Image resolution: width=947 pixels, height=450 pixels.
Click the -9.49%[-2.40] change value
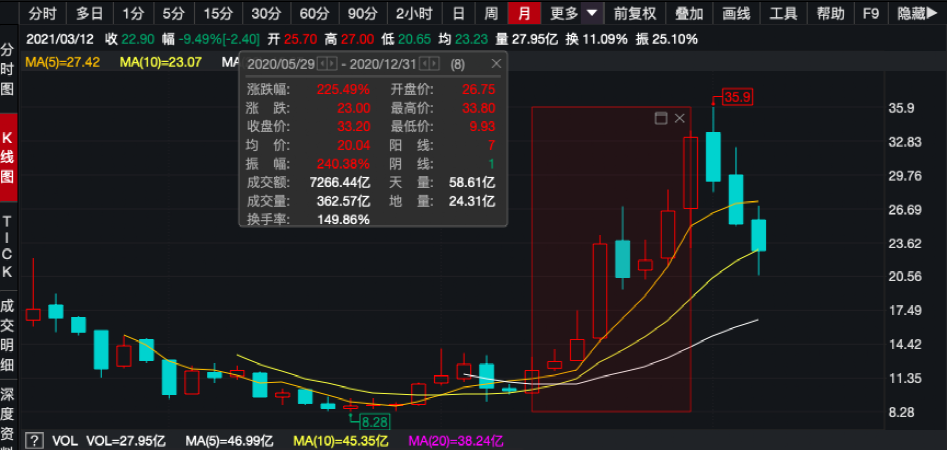click(x=218, y=40)
